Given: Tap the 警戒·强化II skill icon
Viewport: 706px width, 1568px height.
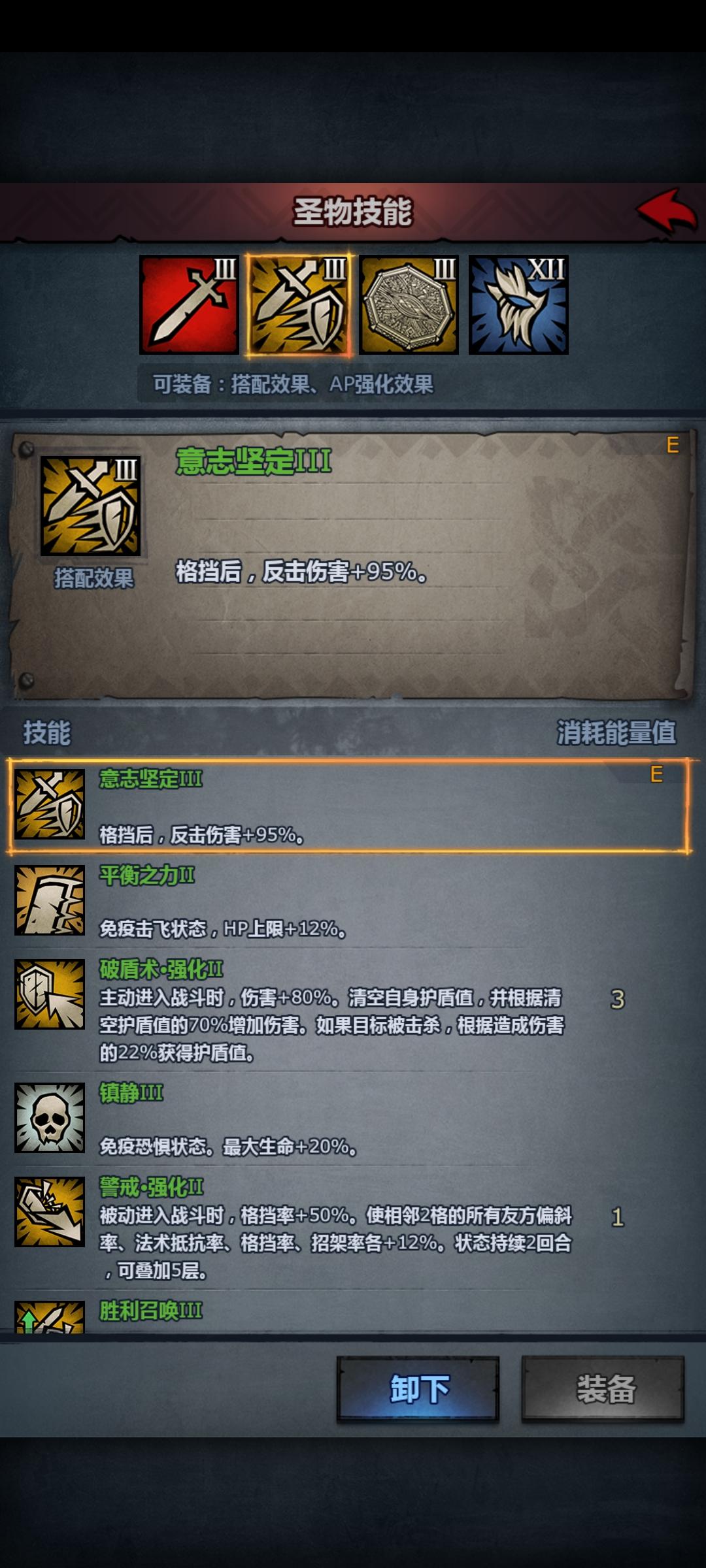Looking at the screenshot, I should [50, 1211].
